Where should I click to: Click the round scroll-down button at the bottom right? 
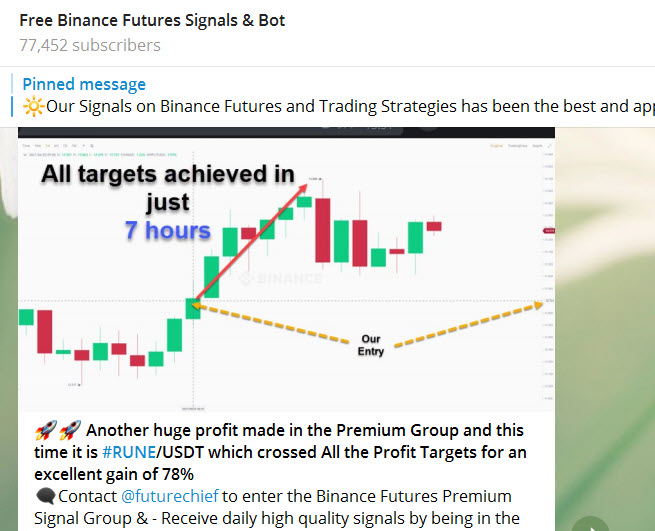pyautogui.click(x=592, y=524)
